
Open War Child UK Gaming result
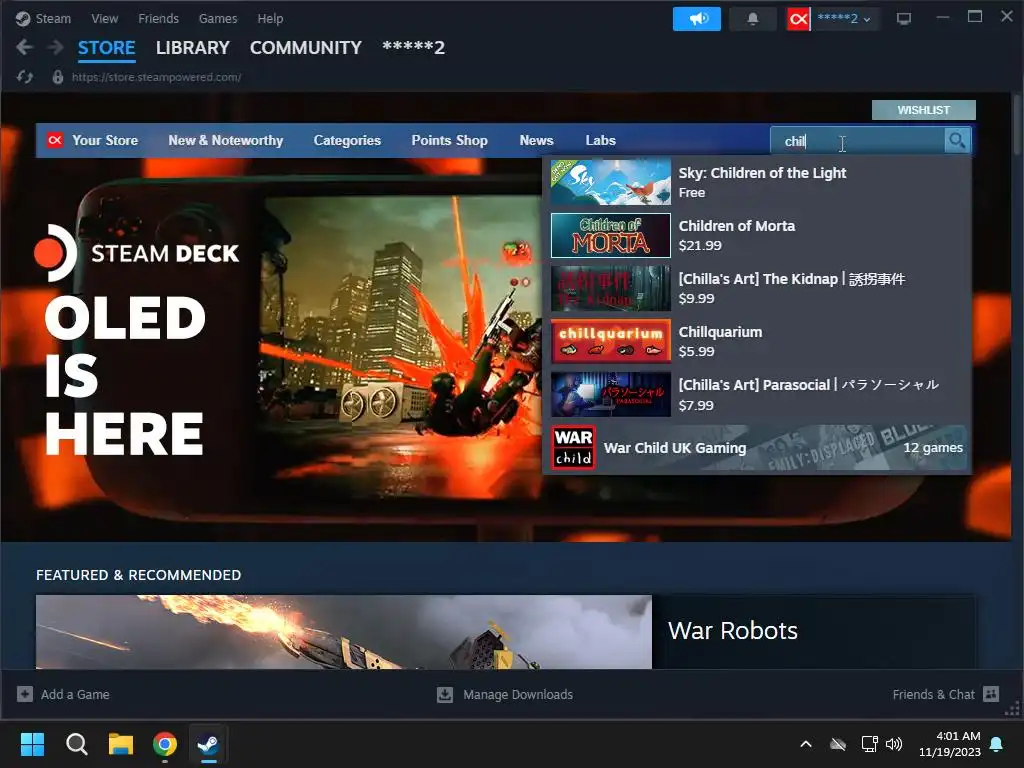point(757,447)
